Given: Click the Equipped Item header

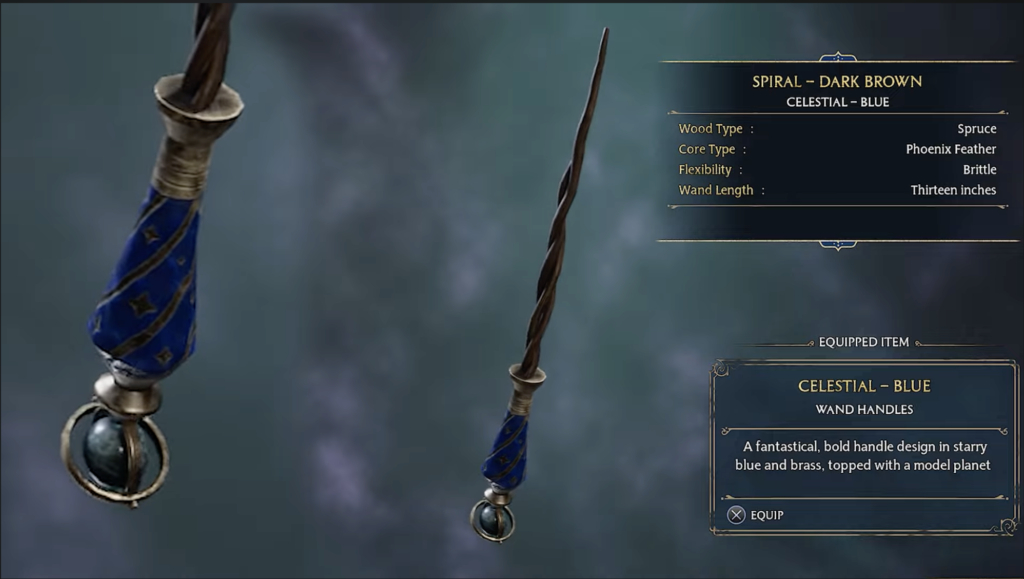Looking at the screenshot, I should point(863,342).
